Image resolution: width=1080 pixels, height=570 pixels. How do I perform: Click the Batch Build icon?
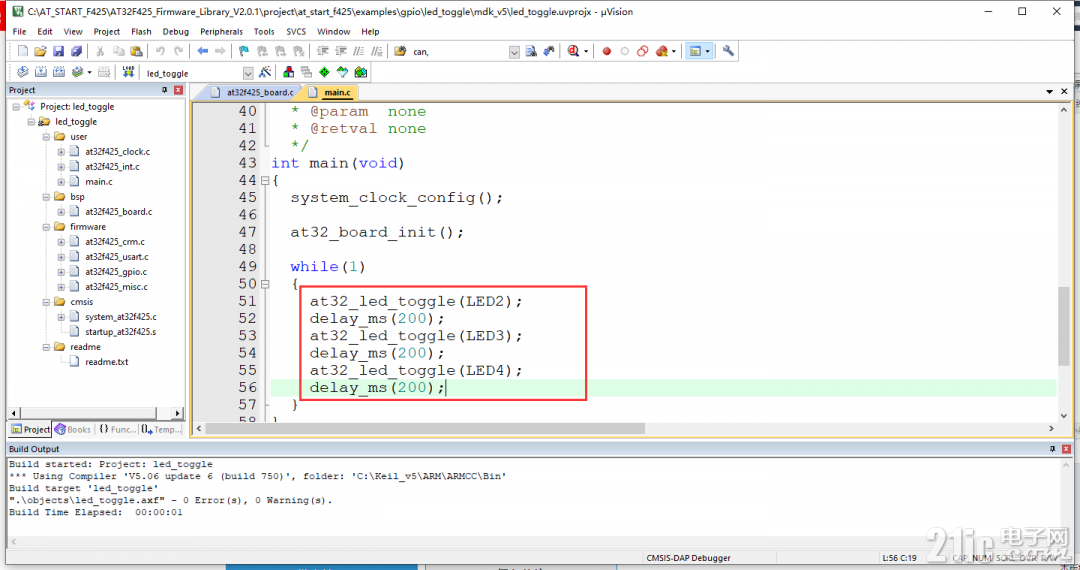(77, 72)
